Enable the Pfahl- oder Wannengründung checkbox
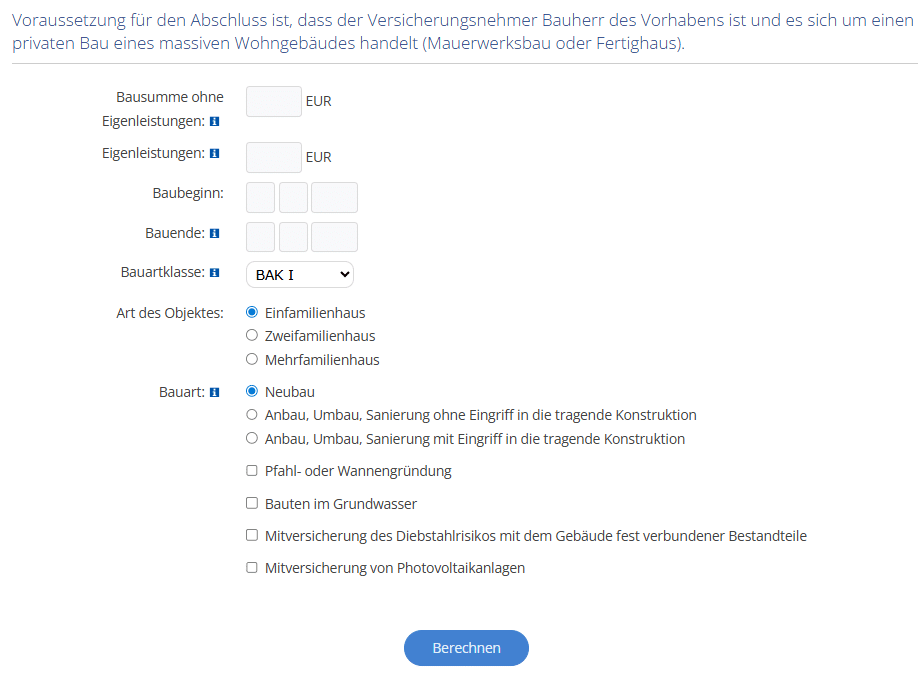Screen dimensions: 918x673 252,471
